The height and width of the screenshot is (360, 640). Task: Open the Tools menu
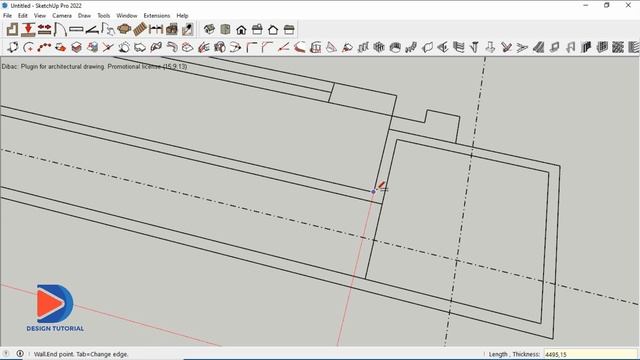(103, 16)
